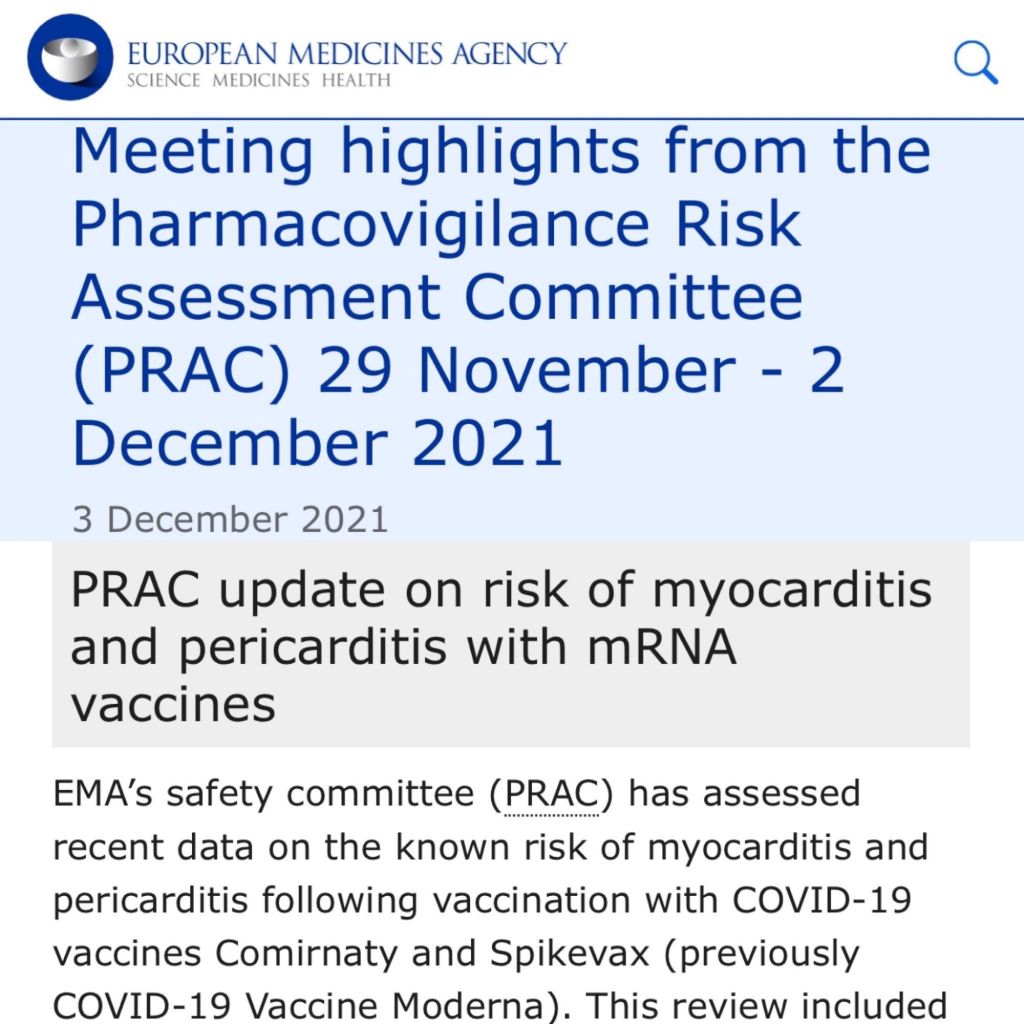Click the word vaccines in the gray heading
1024x1024 pixels.
[172, 705]
